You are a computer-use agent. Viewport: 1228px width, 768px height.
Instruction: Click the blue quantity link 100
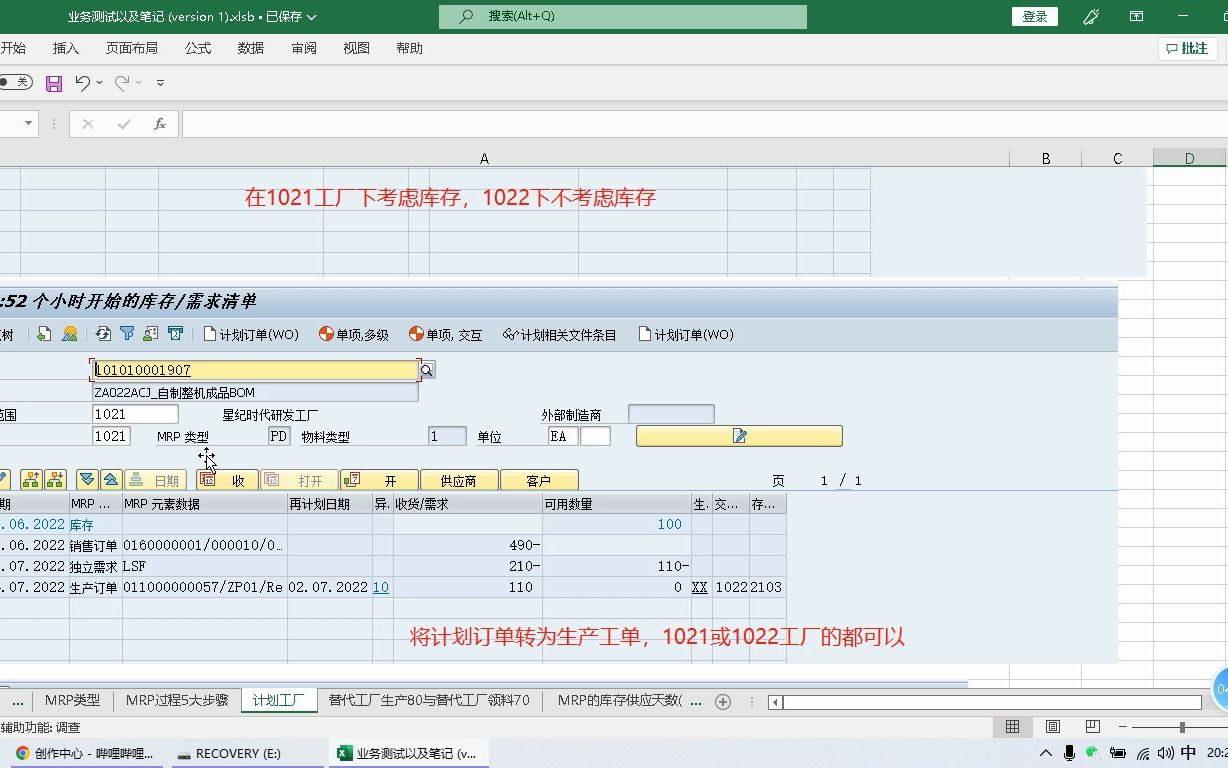[x=668, y=524]
